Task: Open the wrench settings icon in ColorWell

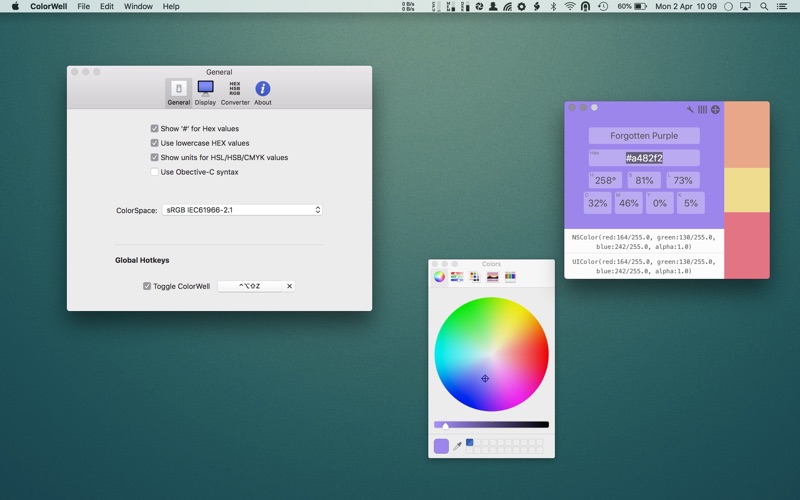Action: tap(690, 109)
